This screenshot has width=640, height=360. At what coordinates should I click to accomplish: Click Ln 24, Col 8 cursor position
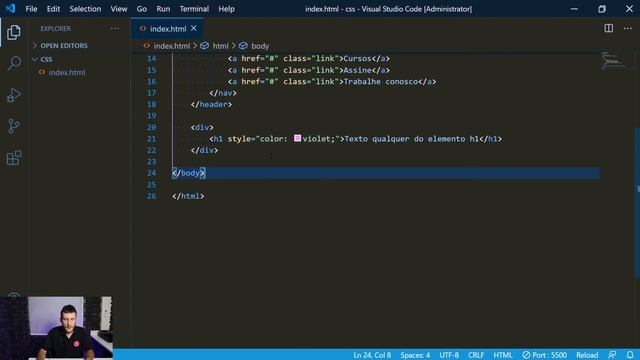click(372, 355)
